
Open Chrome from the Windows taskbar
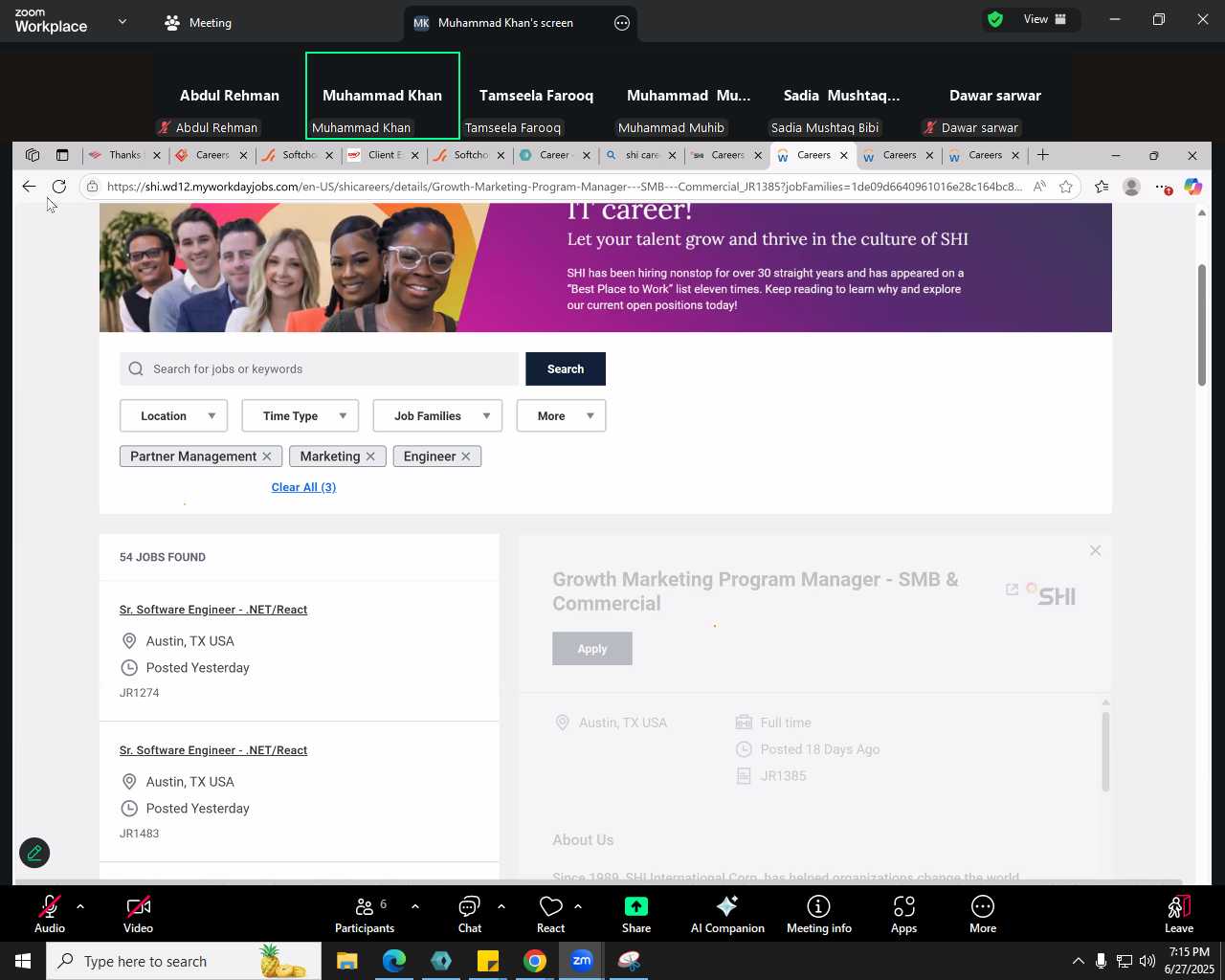click(x=535, y=961)
